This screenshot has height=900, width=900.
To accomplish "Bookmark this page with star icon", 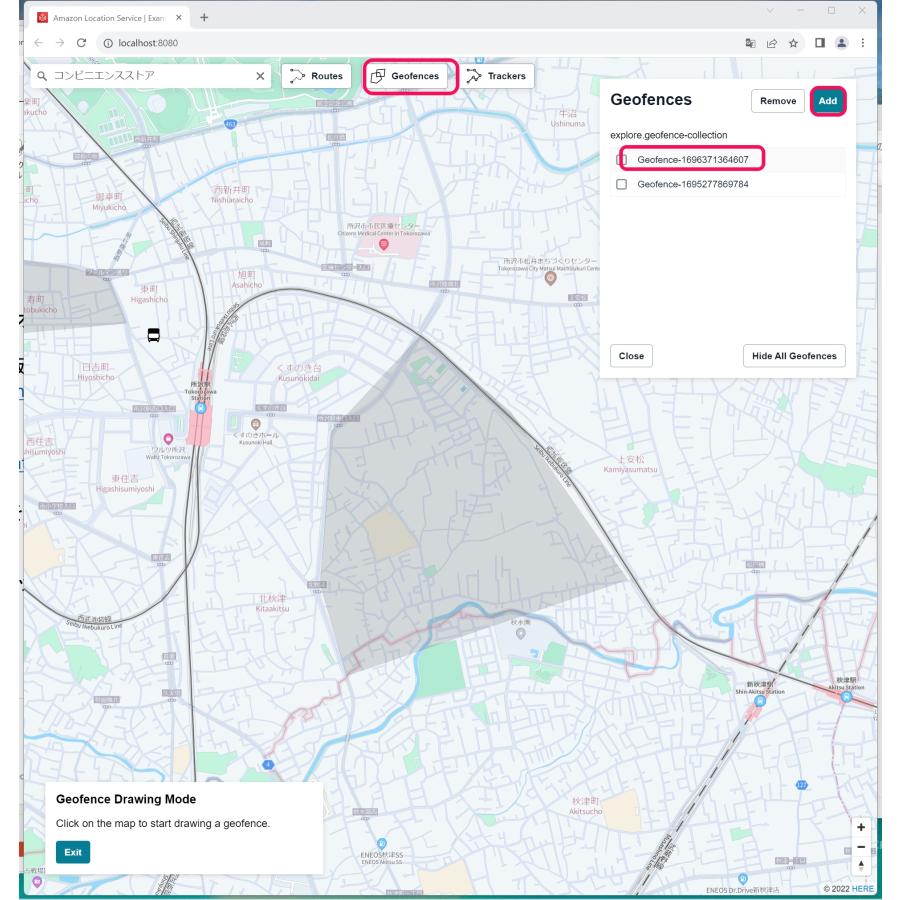I will point(796,42).
